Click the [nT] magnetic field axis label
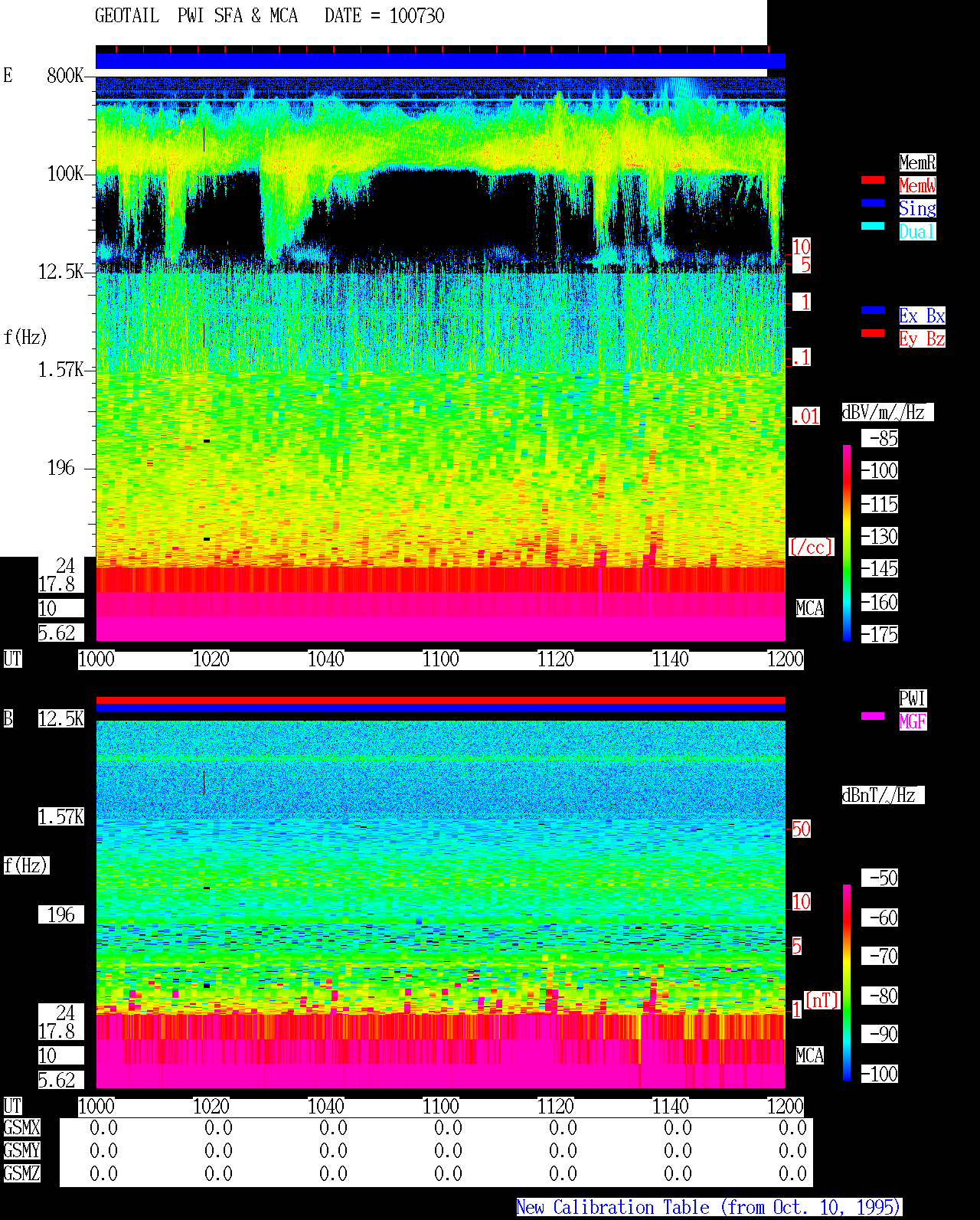 (822, 1000)
